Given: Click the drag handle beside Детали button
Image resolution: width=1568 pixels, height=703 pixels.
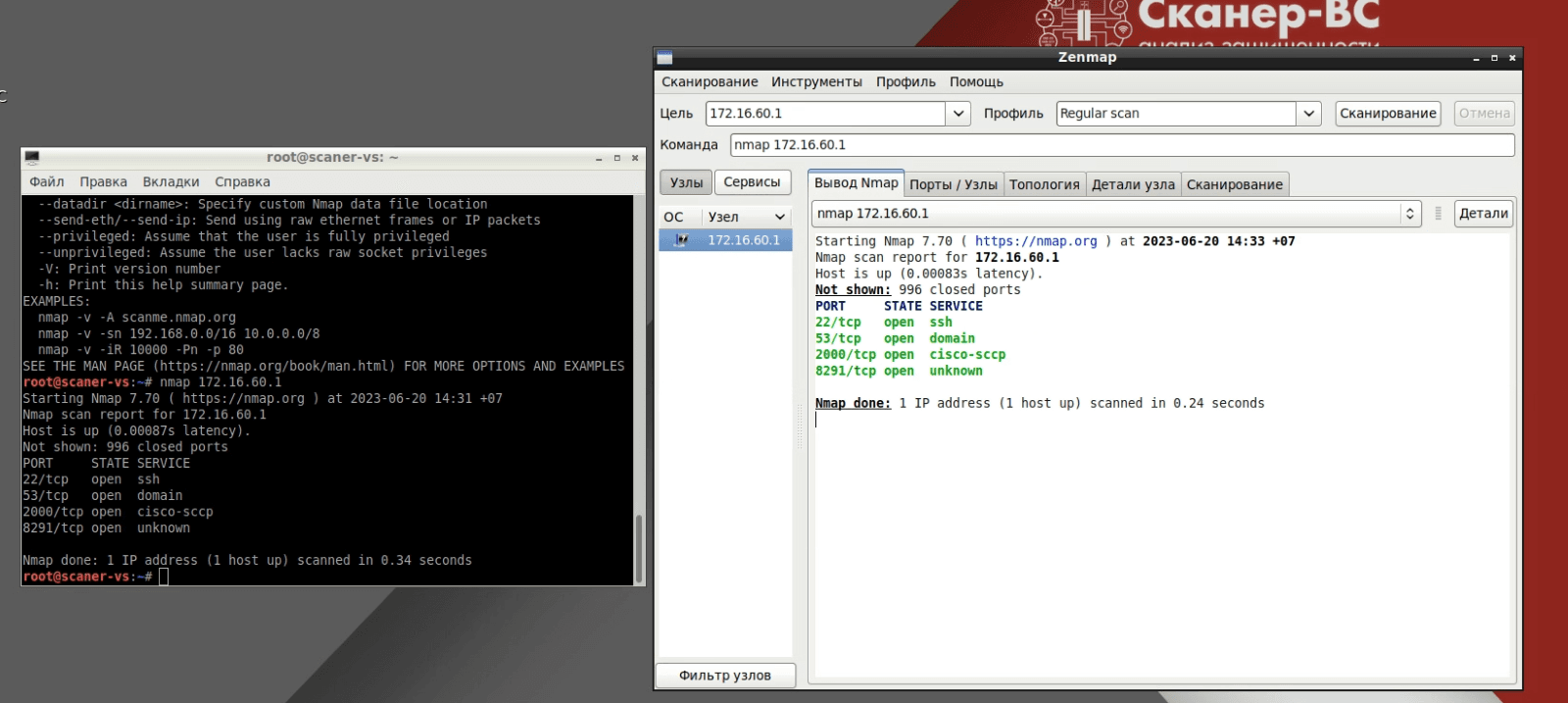Looking at the screenshot, I should [1438, 214].
